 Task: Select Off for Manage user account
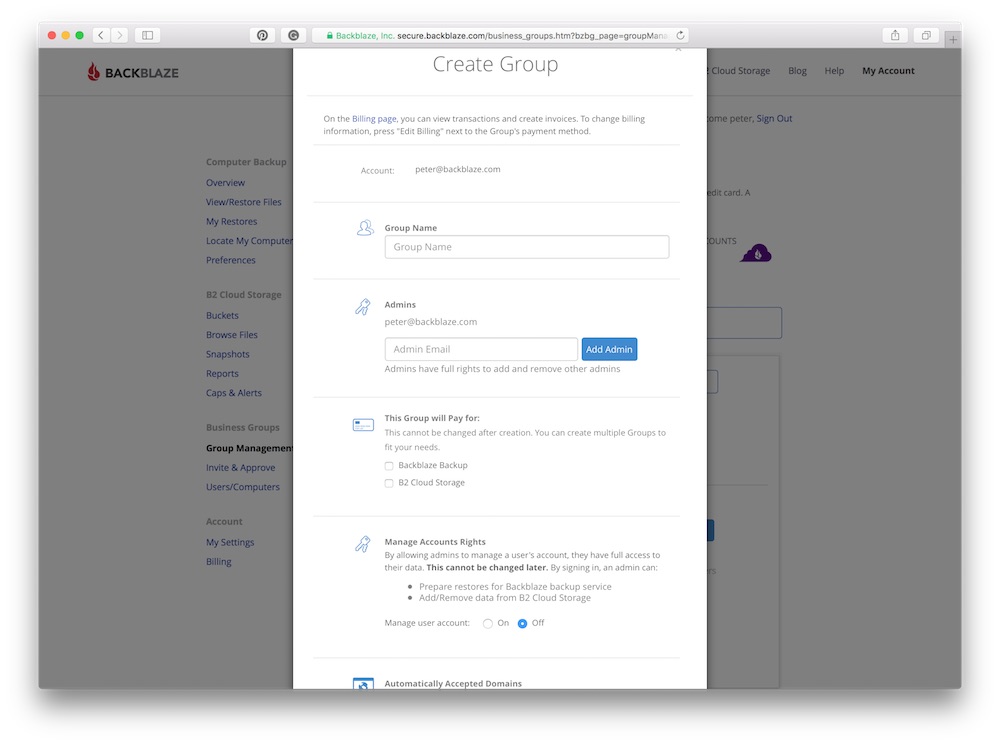[x=522, y=624]
